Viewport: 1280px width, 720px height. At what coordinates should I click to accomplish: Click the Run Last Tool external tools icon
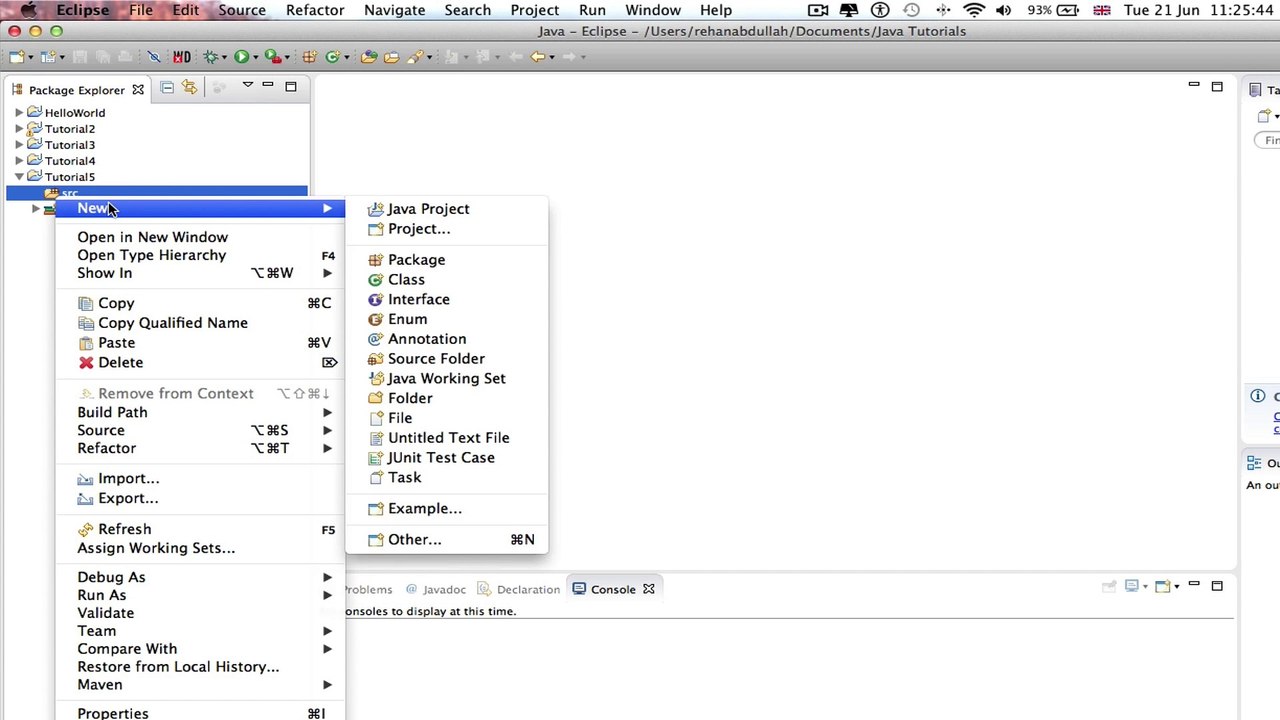click(271, 57)
